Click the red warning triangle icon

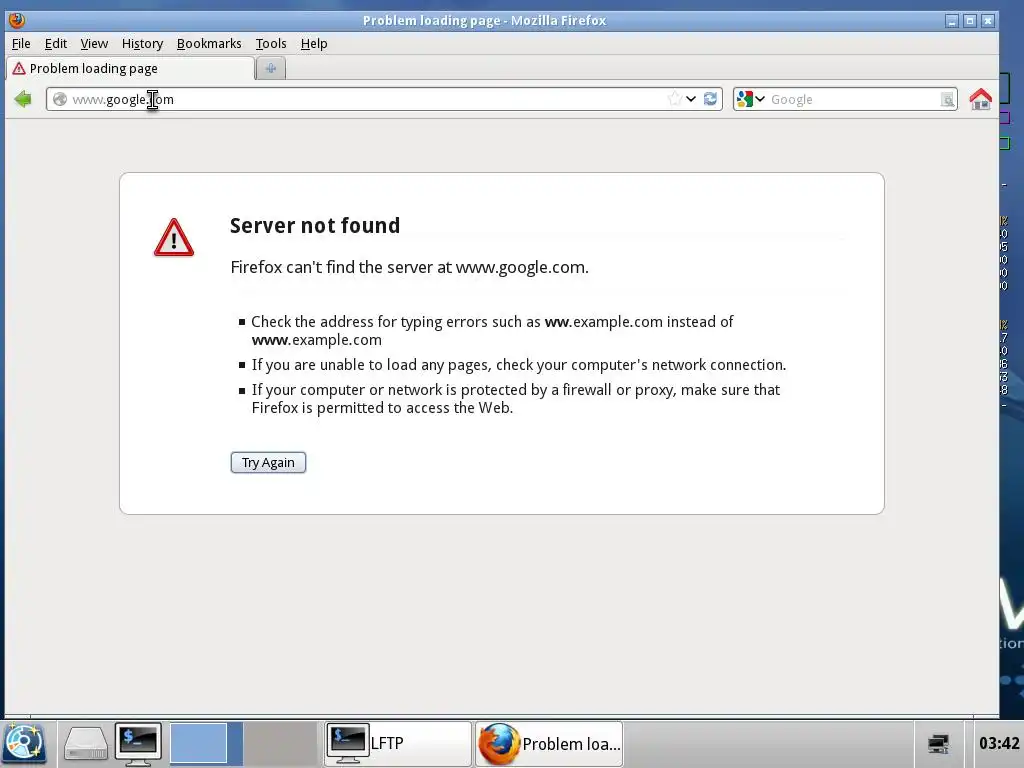174,238
